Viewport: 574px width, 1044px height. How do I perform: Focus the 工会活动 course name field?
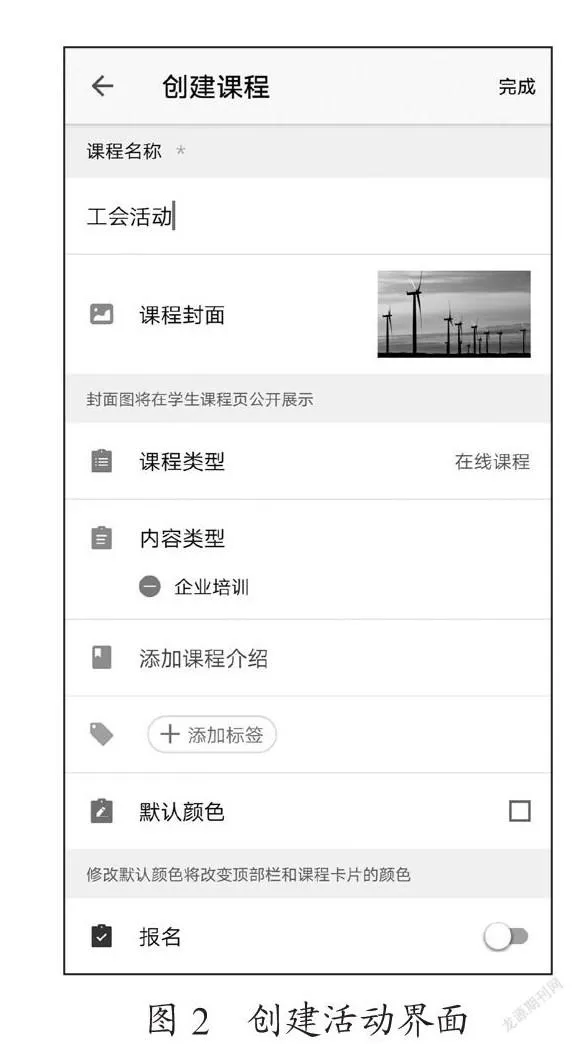click(308, 216)
